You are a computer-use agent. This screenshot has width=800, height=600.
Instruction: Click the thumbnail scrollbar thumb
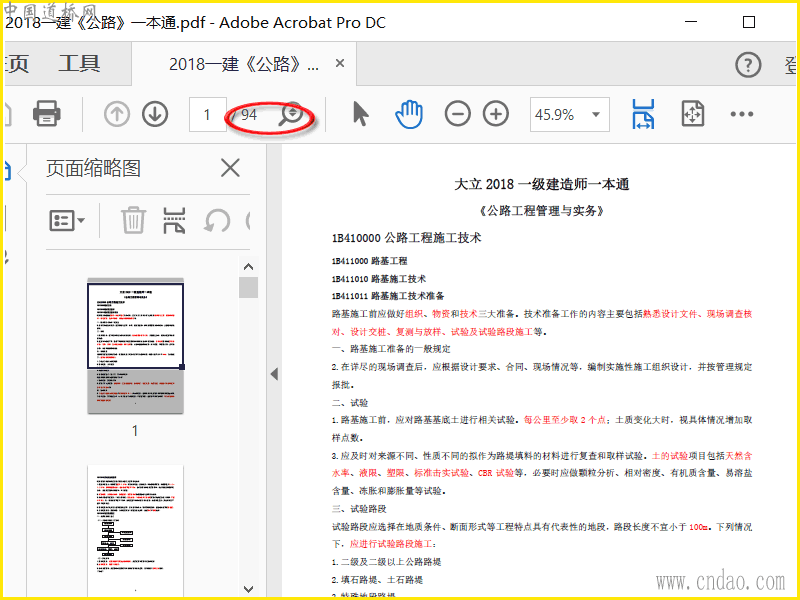pos(248,287)
